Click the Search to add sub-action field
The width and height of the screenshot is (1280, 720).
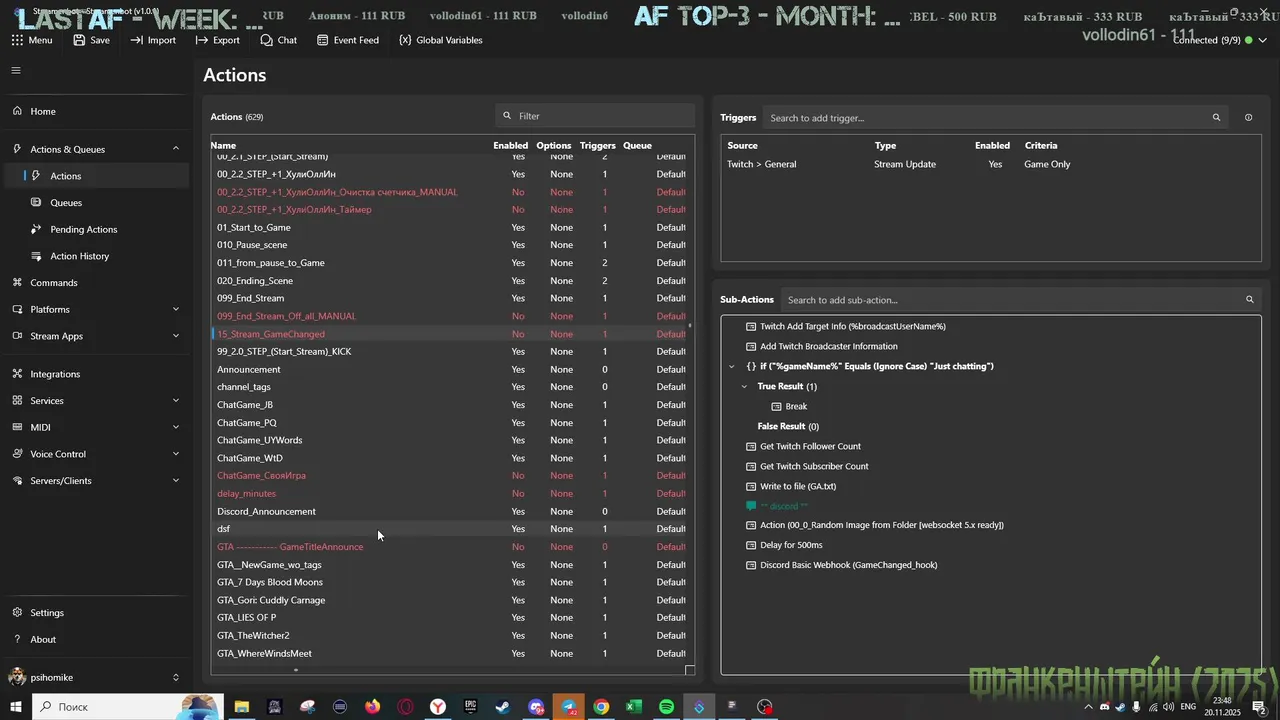point(1020,300)
